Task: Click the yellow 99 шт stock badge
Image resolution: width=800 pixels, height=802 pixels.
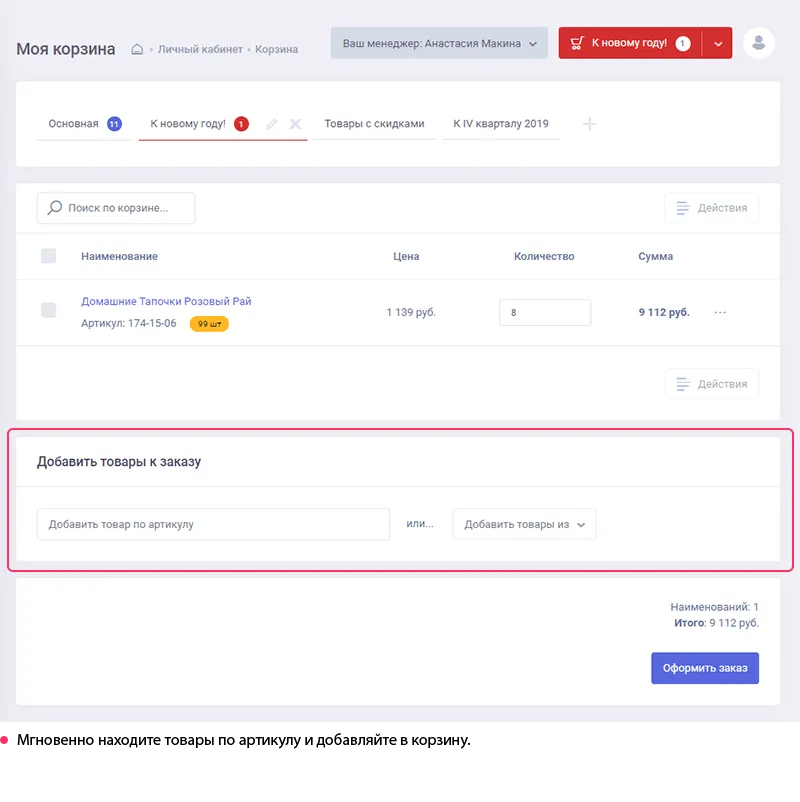Action: coord(209,324)
